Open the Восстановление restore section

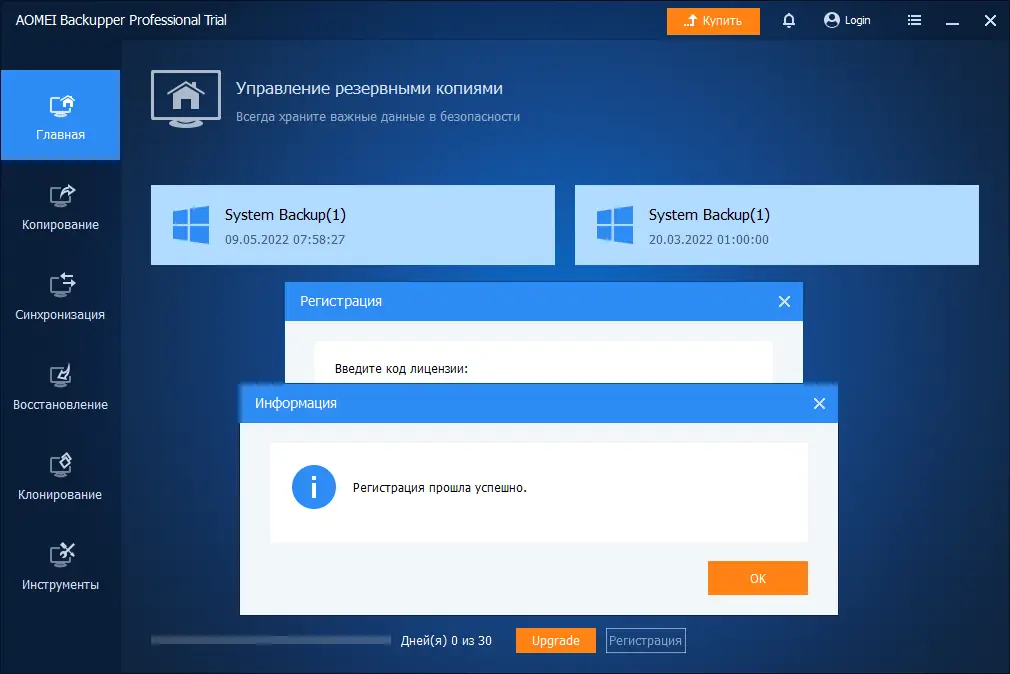(x=61, y=387)
